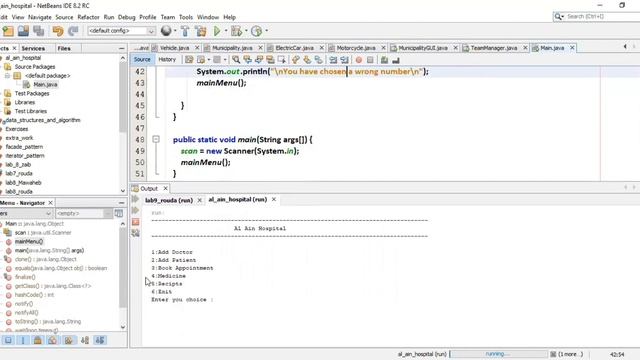640x360 pixels.
Task: Open the Debug Project dropdown arrow
Action: click(x=246, y=31)
